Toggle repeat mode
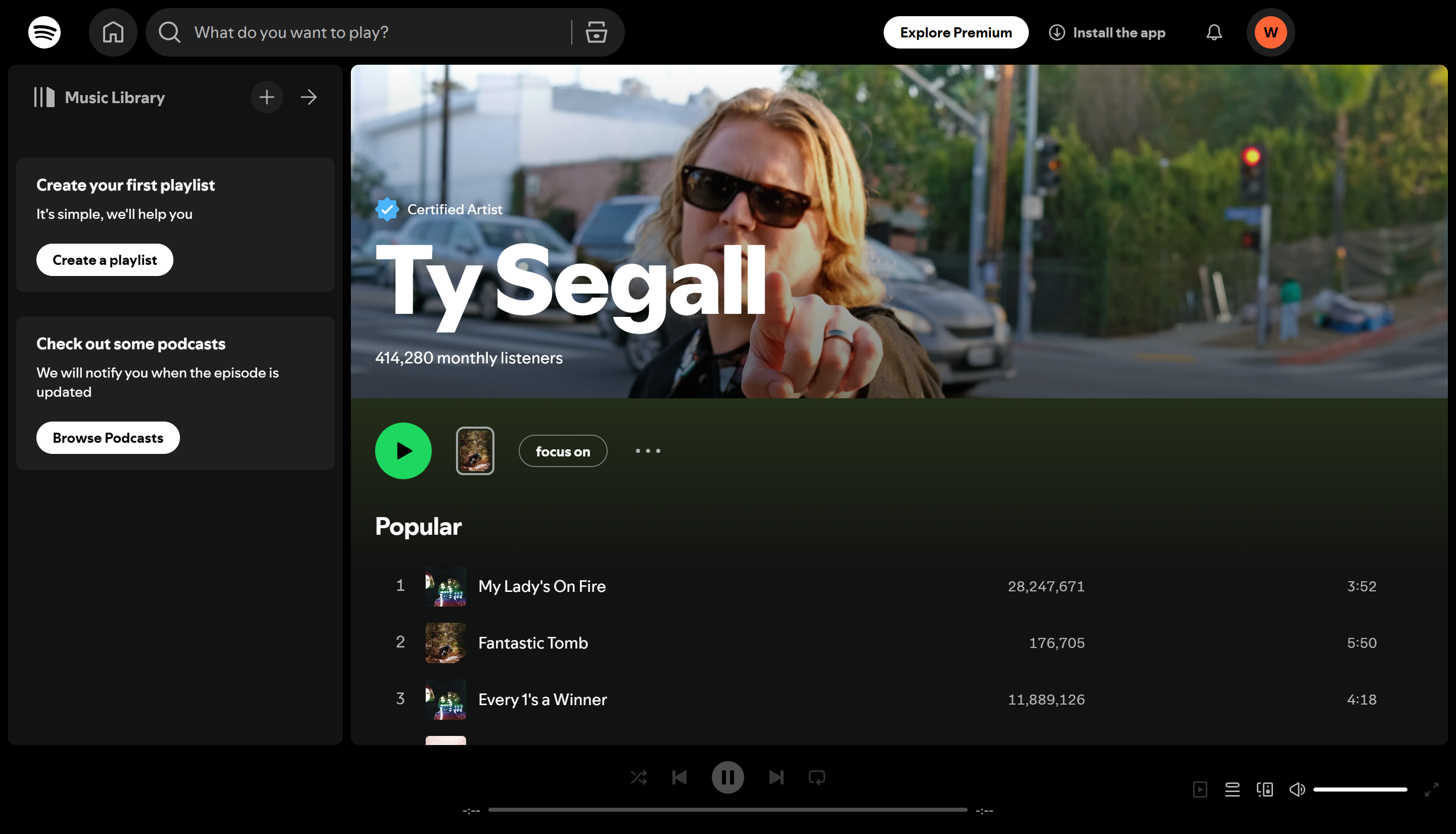Viewport: 1456px width, 834px height. coord(817,778)
